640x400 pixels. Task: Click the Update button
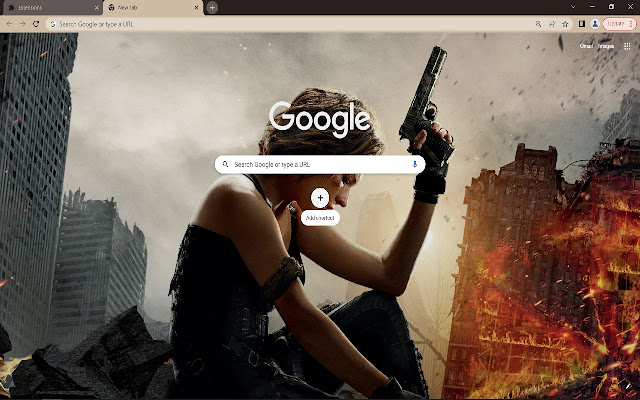coord(619,24)
